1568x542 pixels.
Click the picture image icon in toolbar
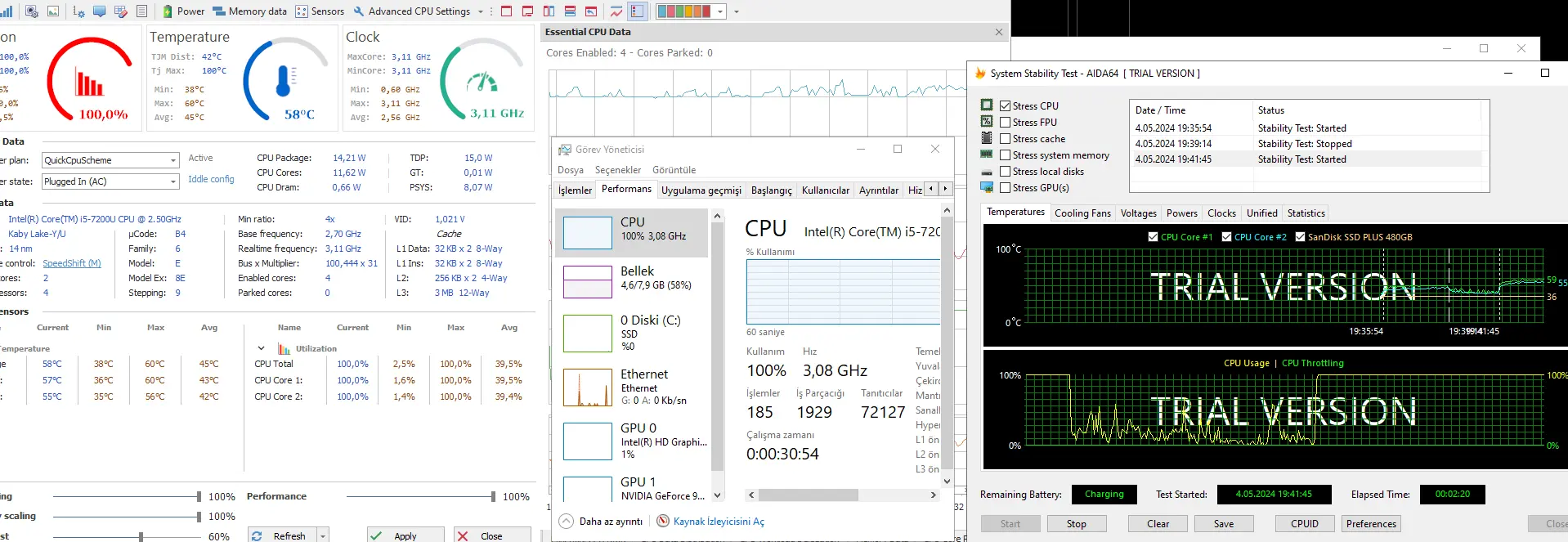[53, 11]
